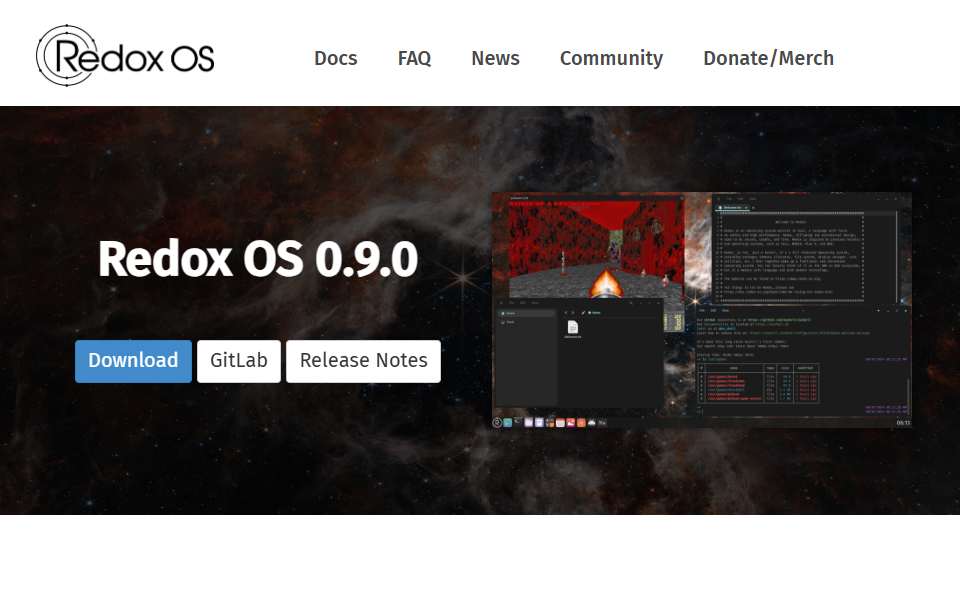Viewport: 960px width, 600px height.
Task: Open the News section
Action: coord(495,58)
